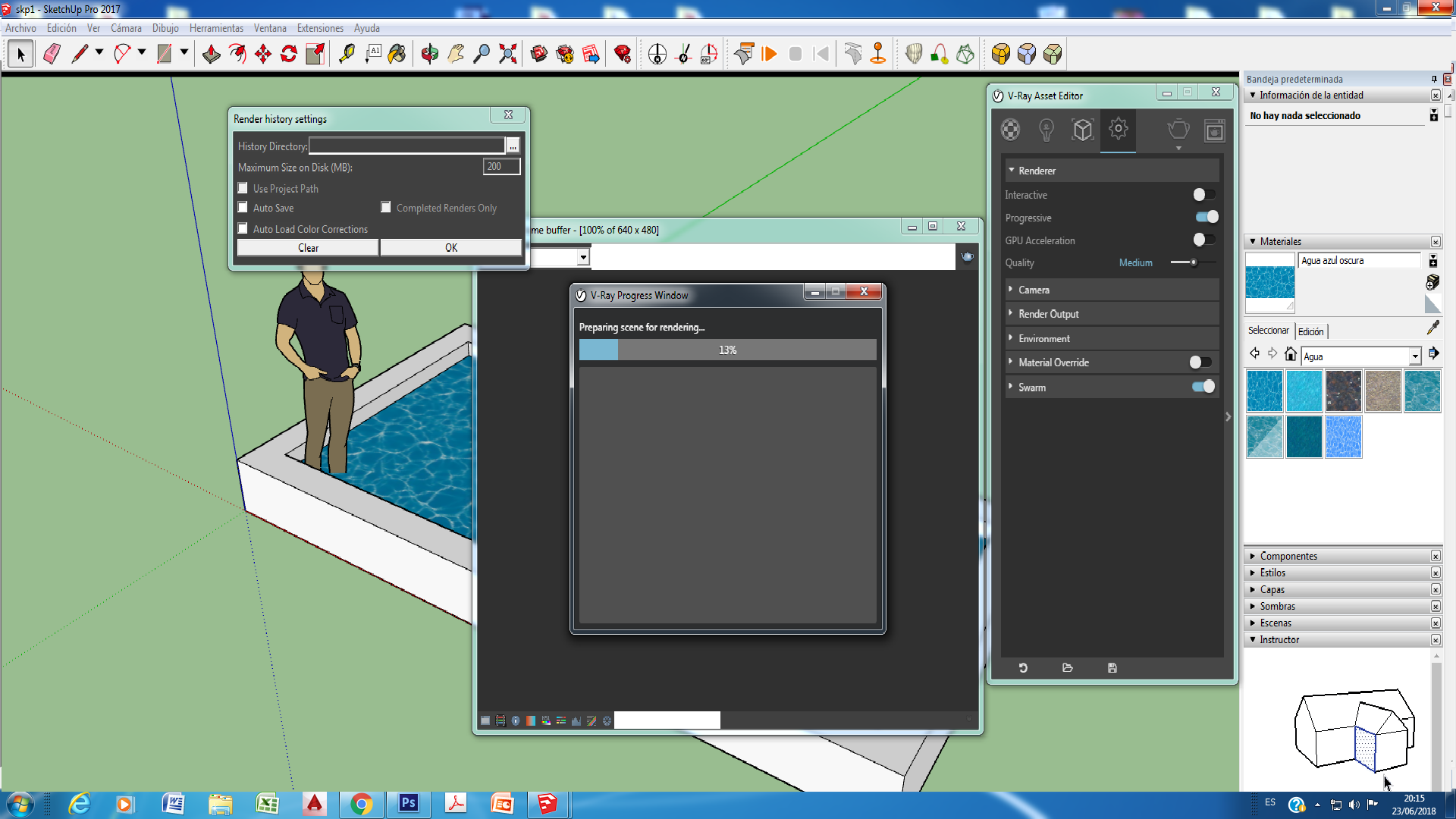Turn on the Interactive renderer toggle
The height and width of the screenshot is (819, 1456).
(x=1203, y=195)
